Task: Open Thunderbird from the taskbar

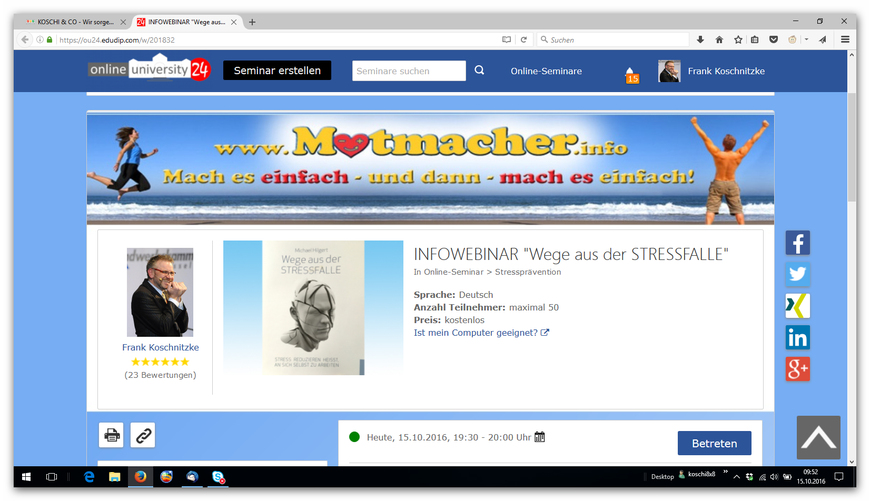Action: (192, 477)
